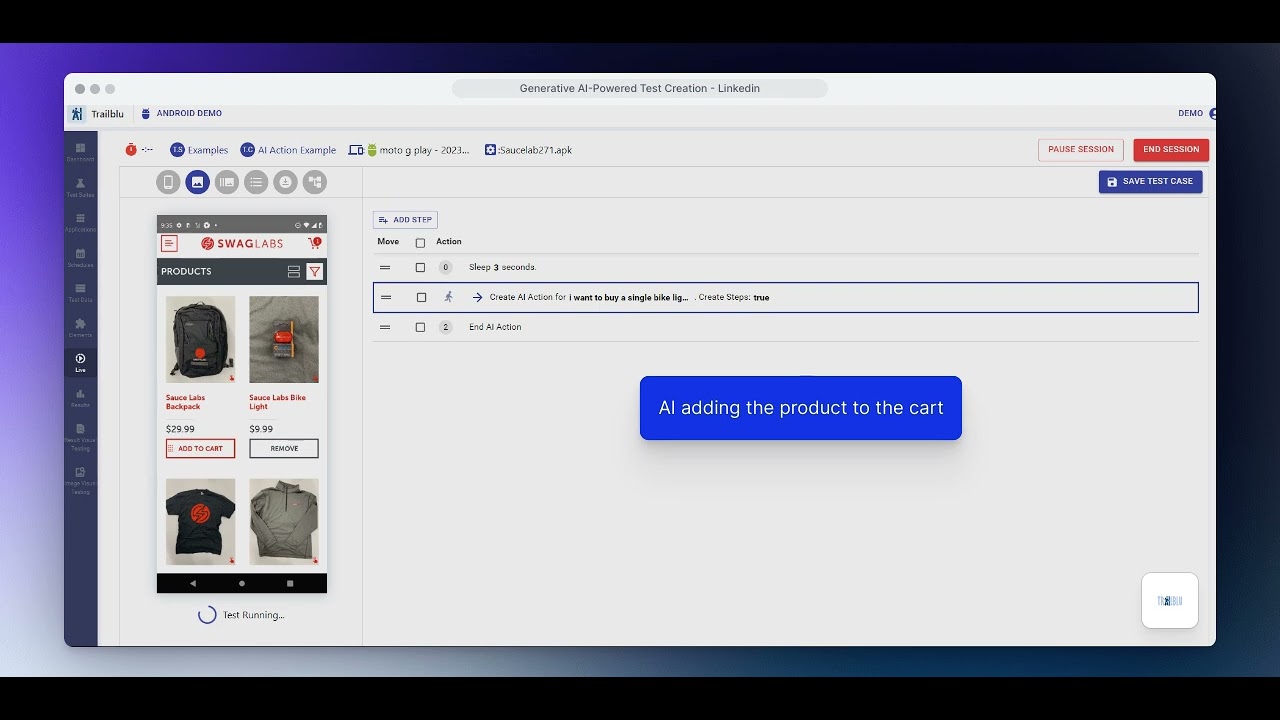Open Results from the sidebar
Image resolution: width=1280 pixels, height=720 pixels.
pos(80,398)
